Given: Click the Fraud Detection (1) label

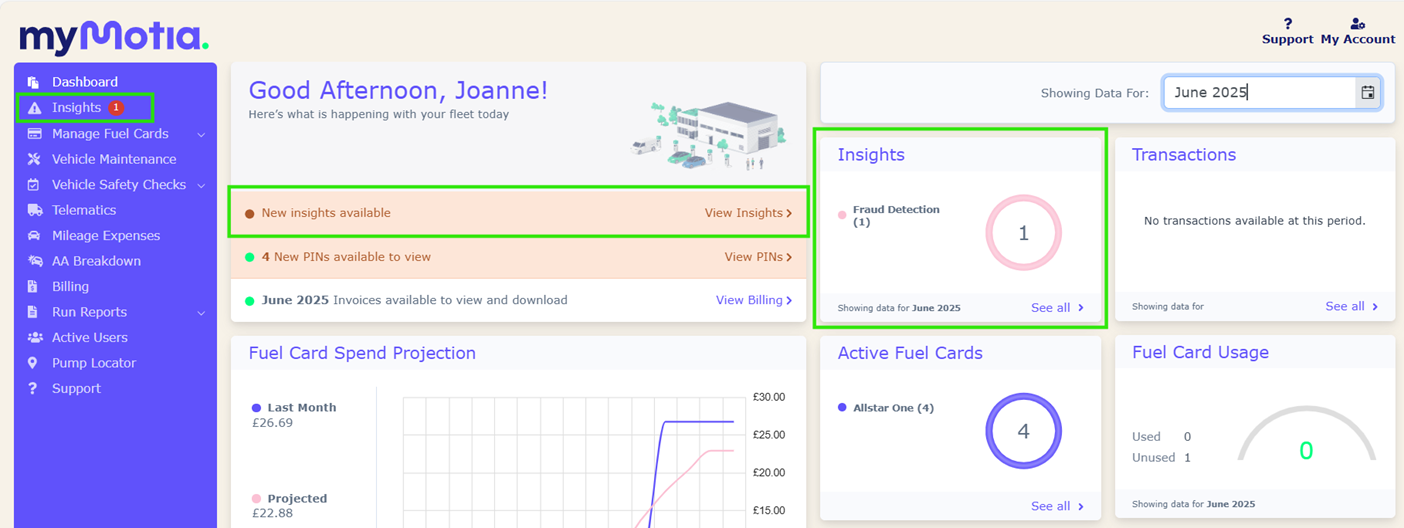Looking at the screenshot, I should click(896, 216).
